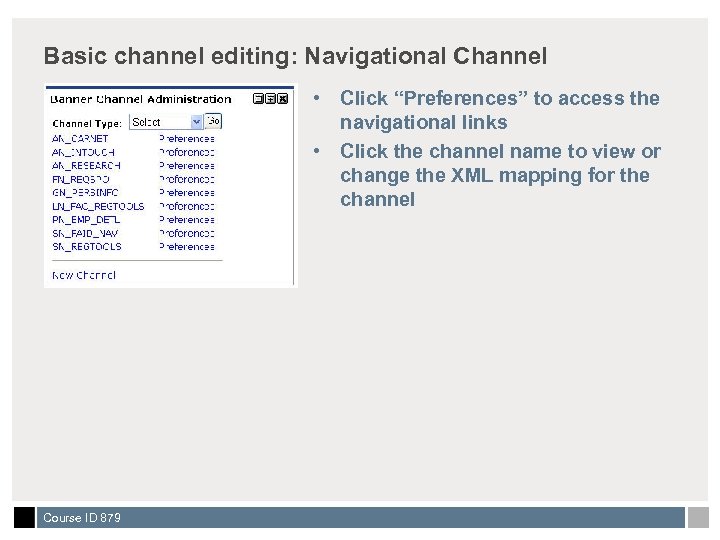Click the Go button
The width and height of the screenshot is (720, 540).
click(213, 121)
